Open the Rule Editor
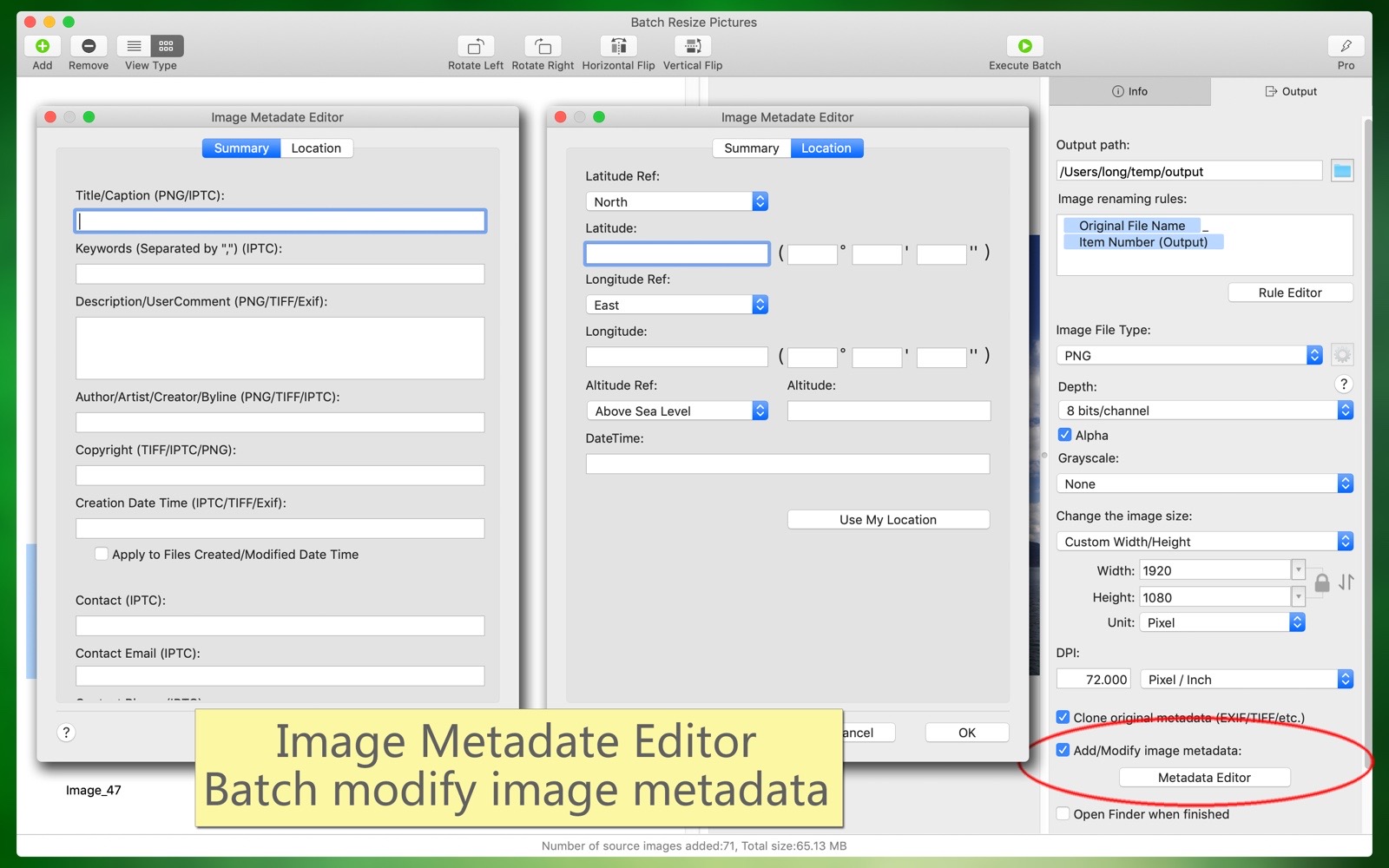The image size is (1389, 868). tap(1289, 293)
